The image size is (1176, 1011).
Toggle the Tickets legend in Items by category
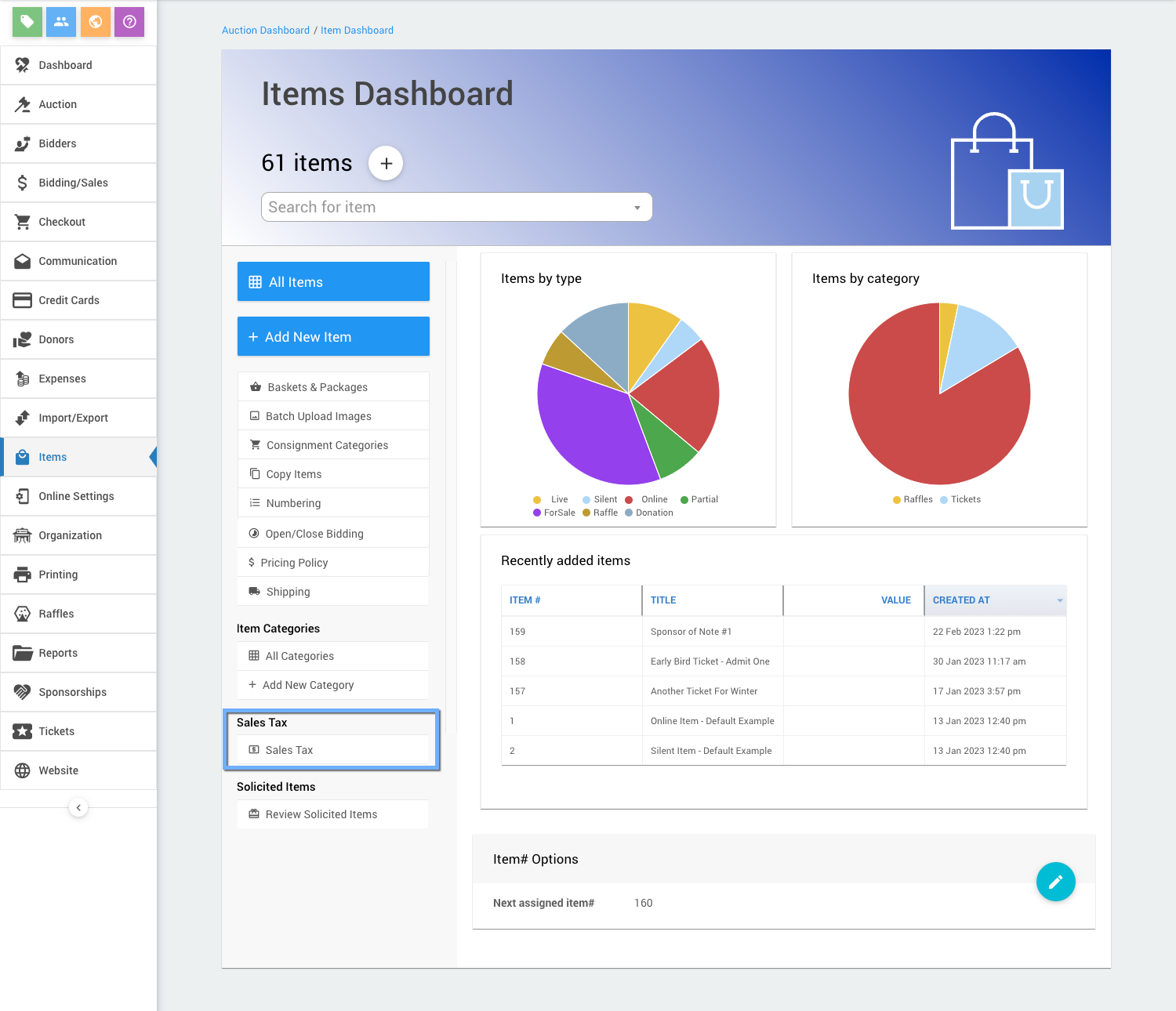960,499
